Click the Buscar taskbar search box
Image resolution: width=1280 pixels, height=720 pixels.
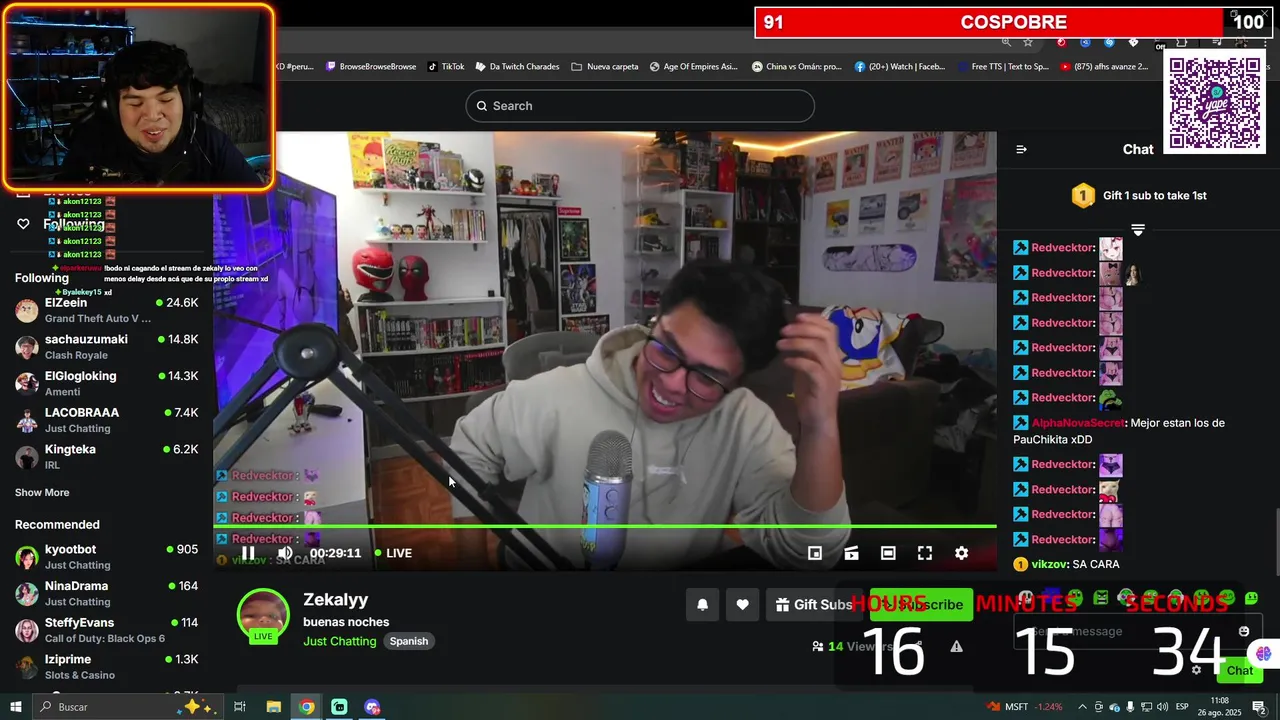click(128, 707)
